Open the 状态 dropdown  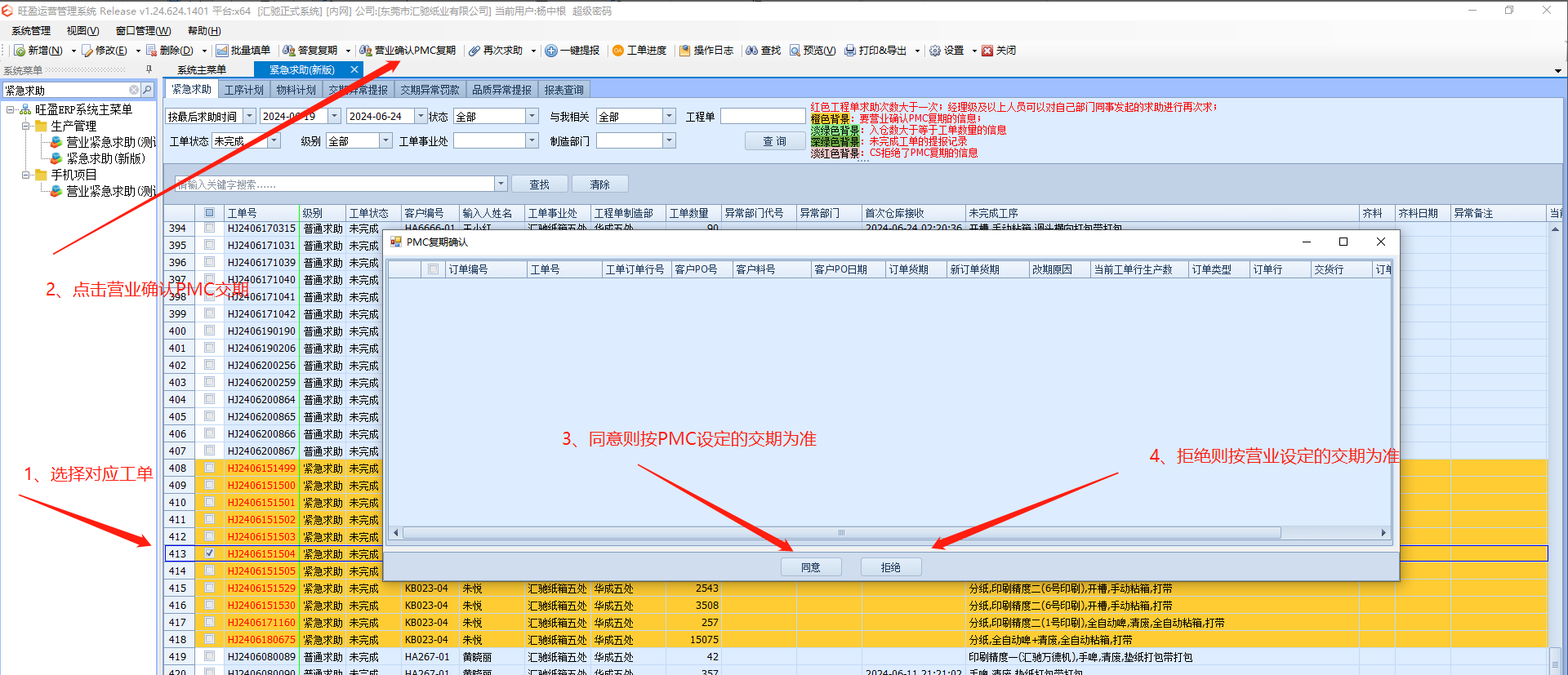pos(532,116)
